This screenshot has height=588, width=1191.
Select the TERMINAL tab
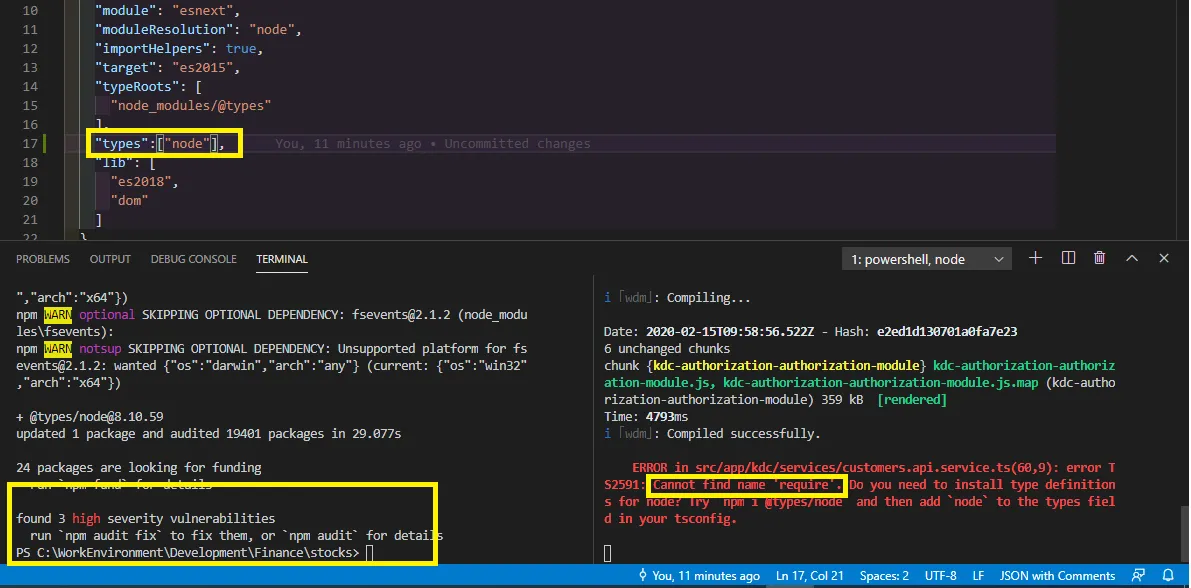tap(282, 259)
